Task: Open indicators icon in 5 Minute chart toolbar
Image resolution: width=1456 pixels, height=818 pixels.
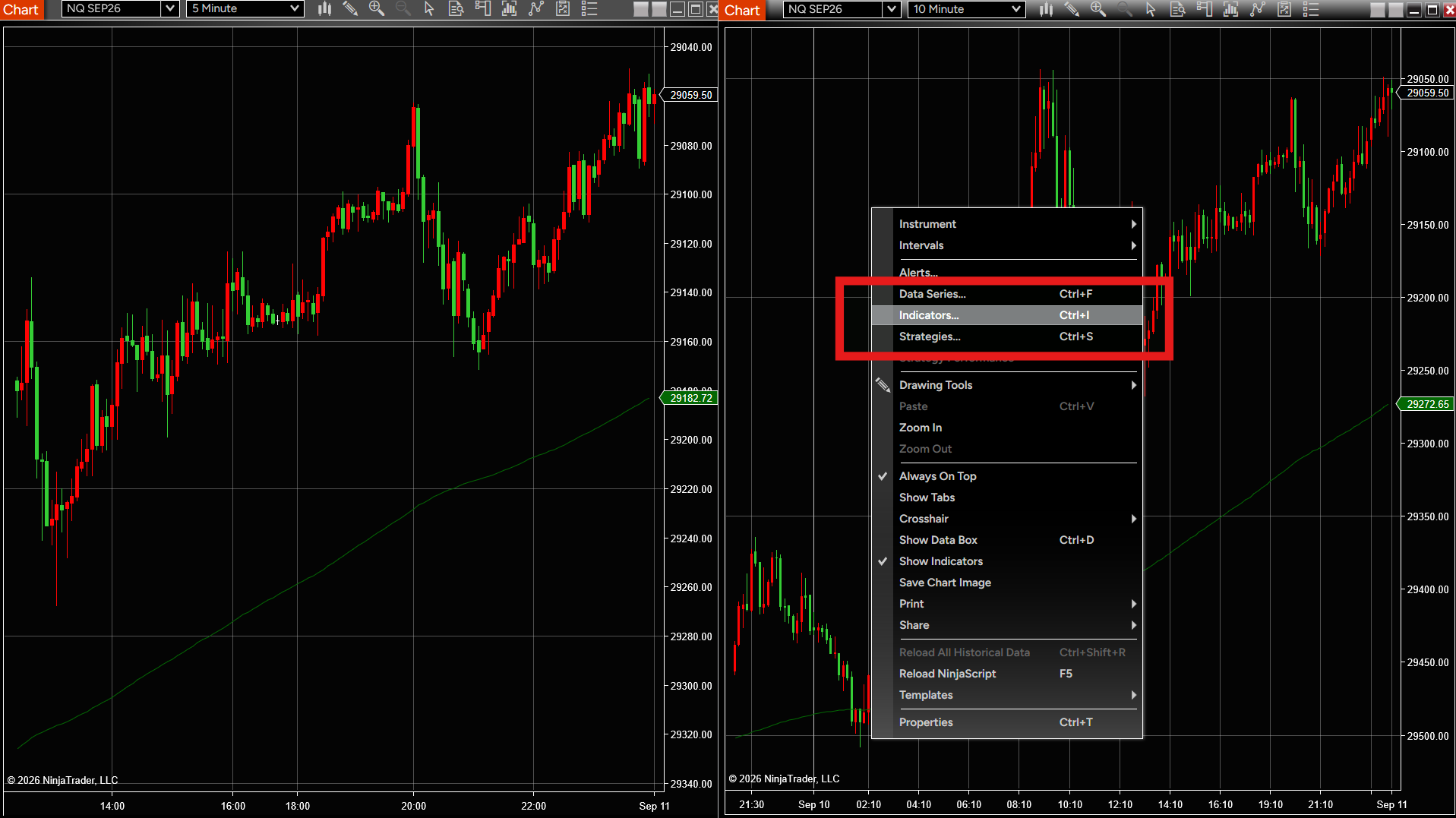Action: click(536, 9)
